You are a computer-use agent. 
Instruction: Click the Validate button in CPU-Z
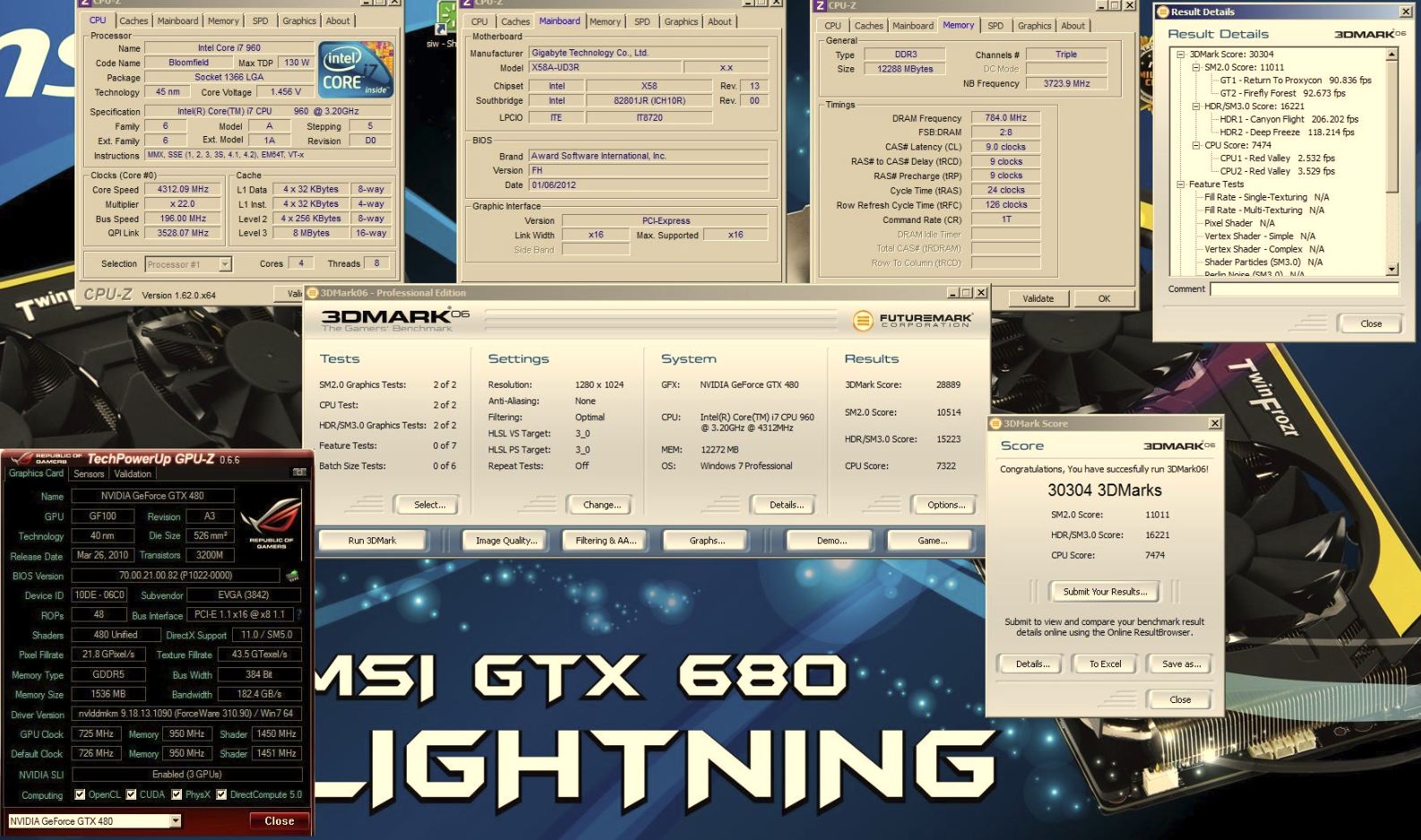tap(1038, 298)
